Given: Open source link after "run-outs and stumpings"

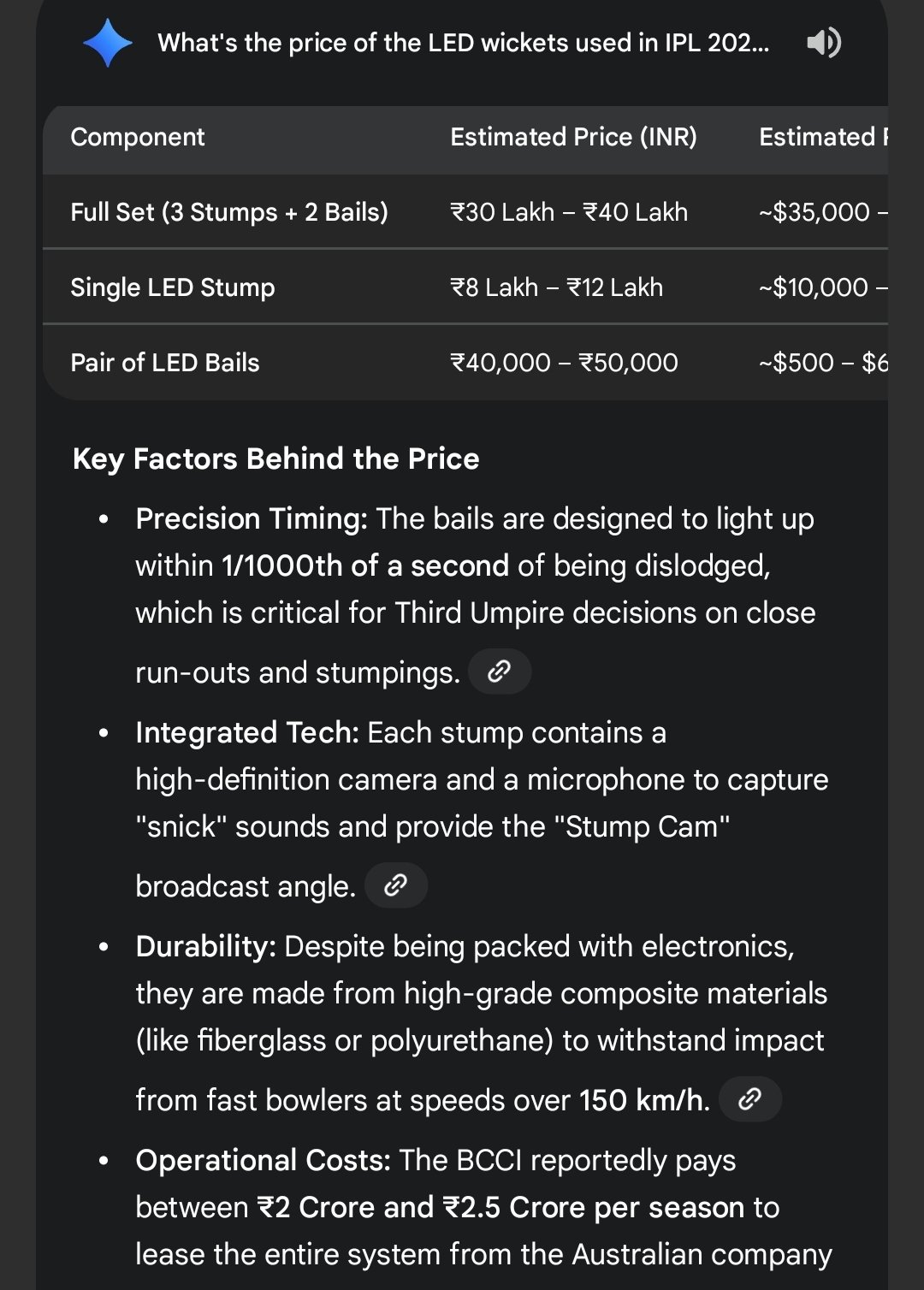Looking at the screenshot, I should click(x=499, y=672).
